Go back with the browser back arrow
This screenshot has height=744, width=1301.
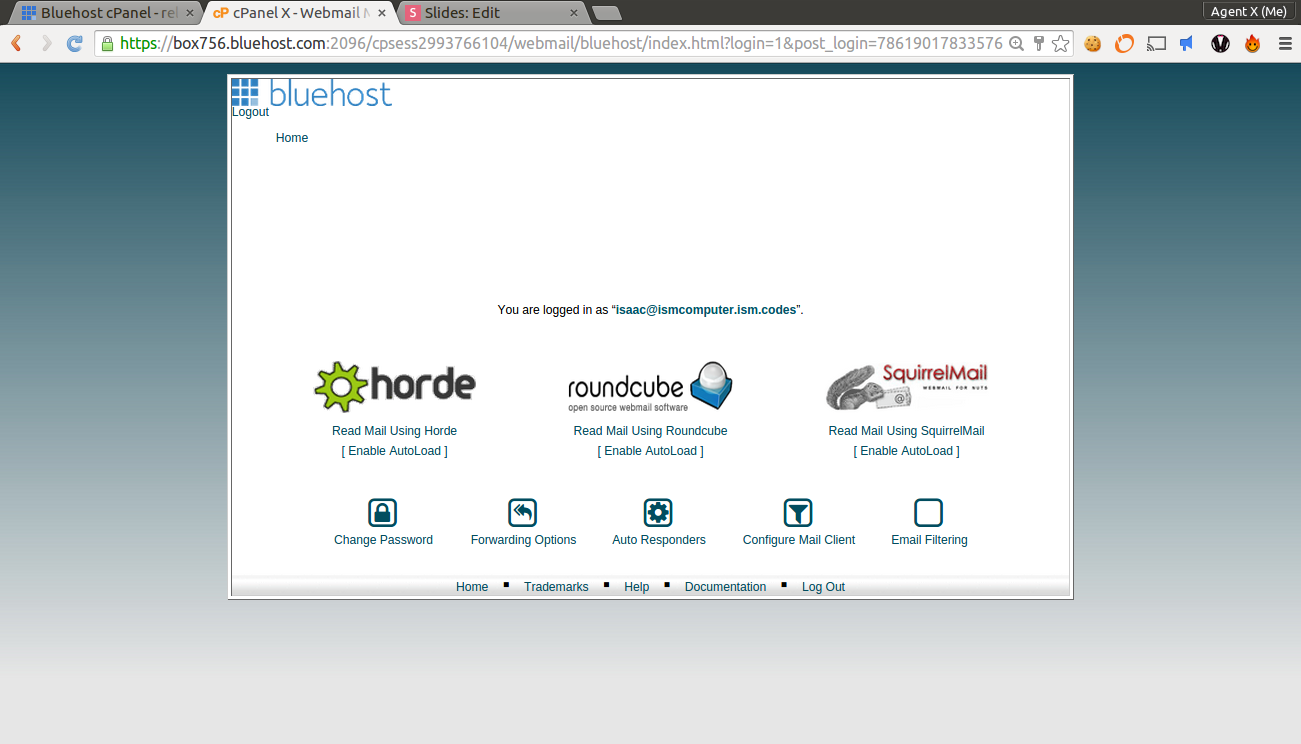tap(17, 43)
